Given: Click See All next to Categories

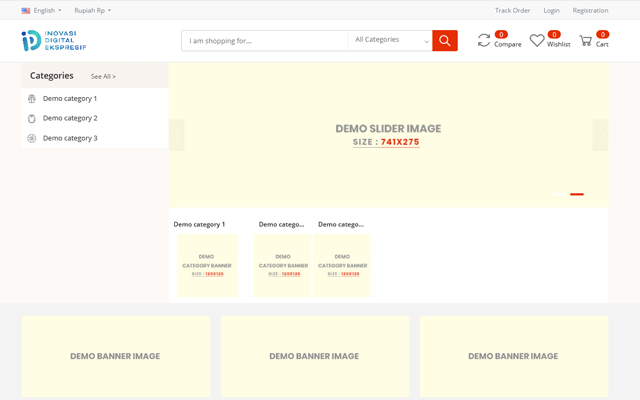Looking at the screenshot, I should pos(103,76).
